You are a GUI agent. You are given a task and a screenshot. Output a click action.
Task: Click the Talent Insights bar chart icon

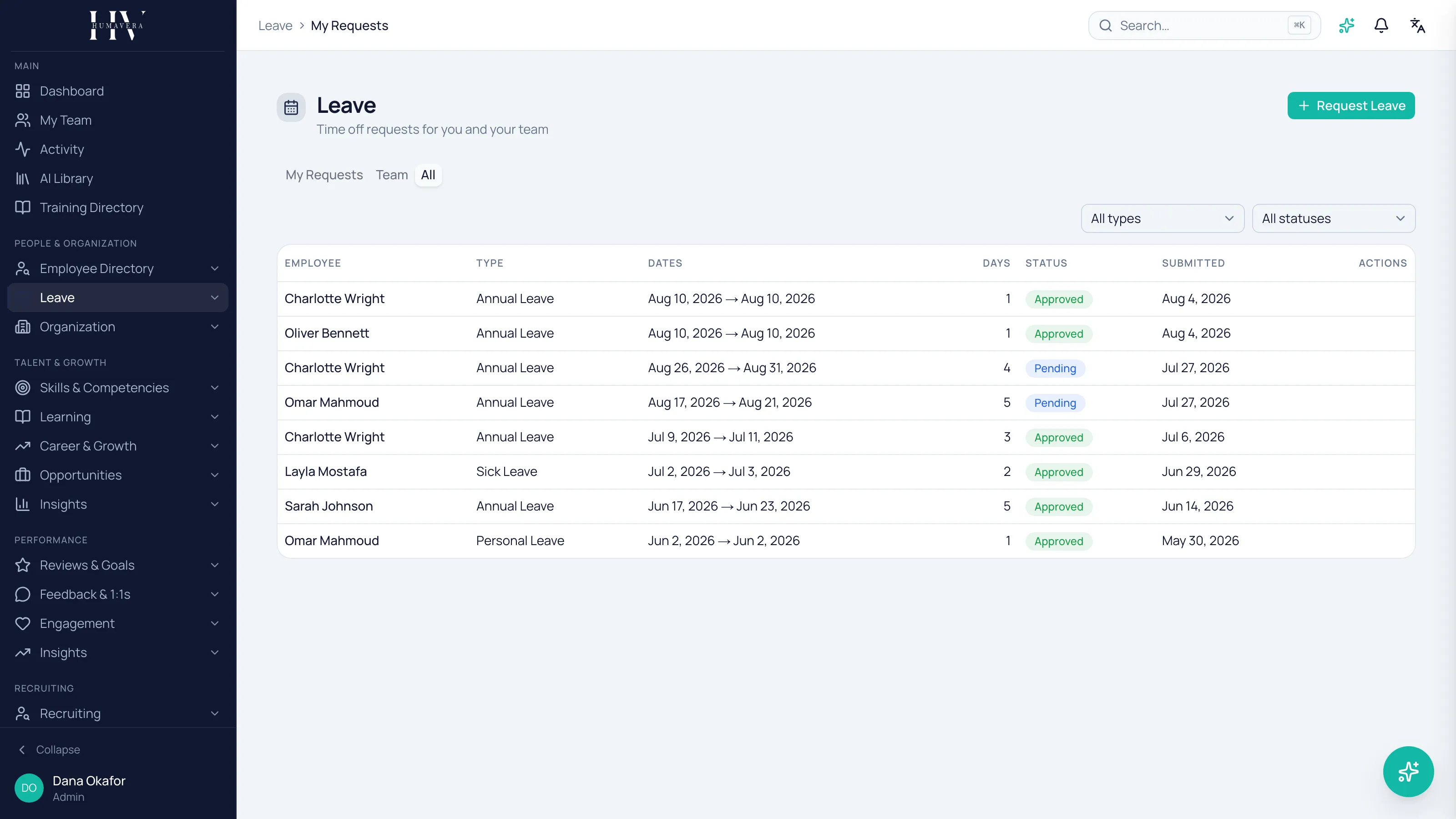point(23,504)
